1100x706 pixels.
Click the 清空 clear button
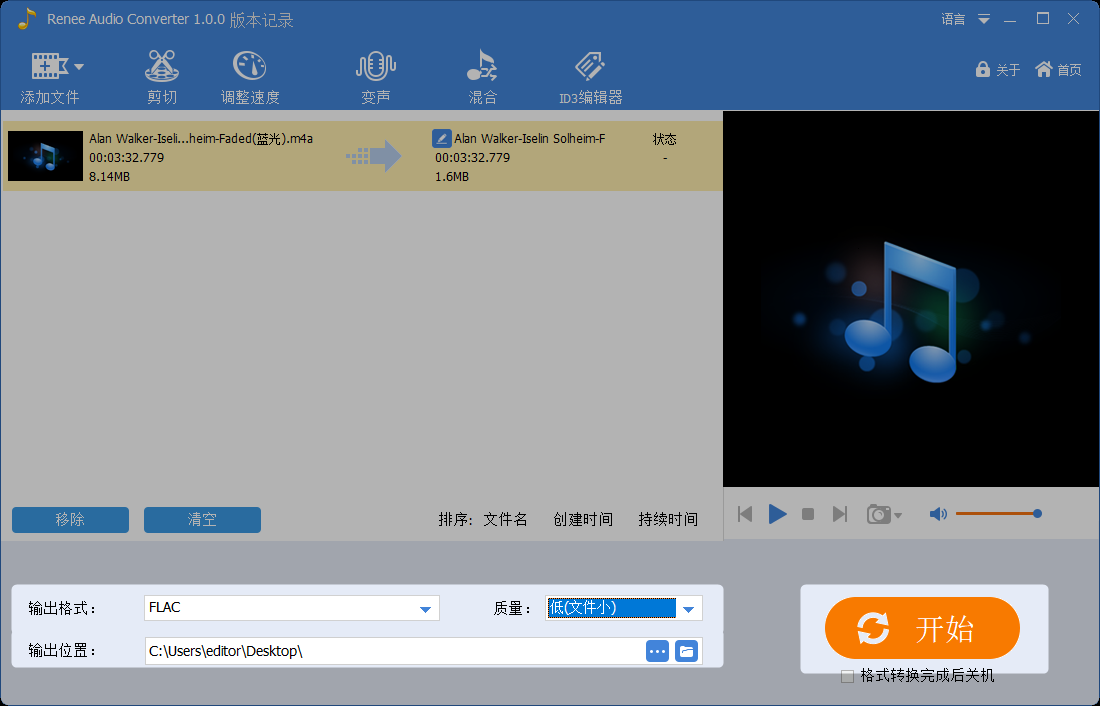202,520
